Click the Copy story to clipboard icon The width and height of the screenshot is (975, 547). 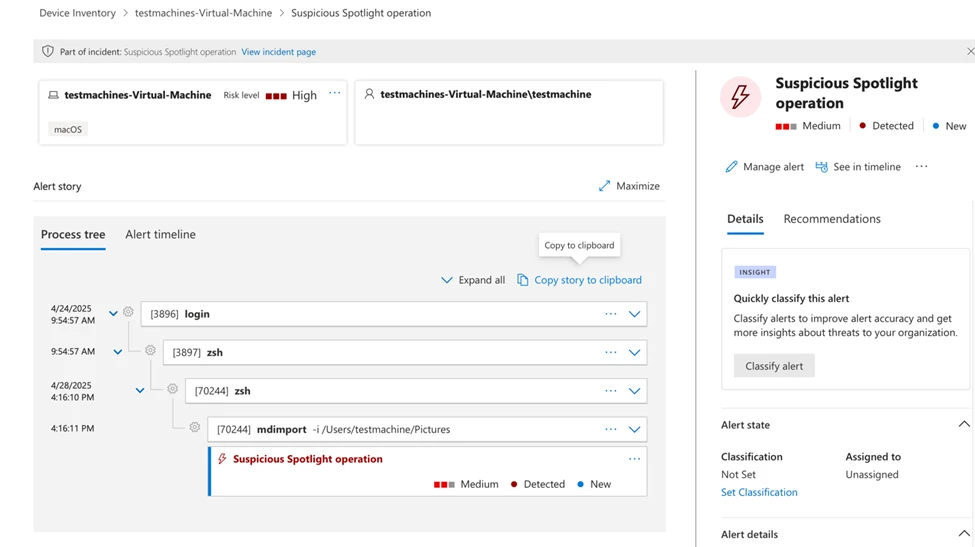(x=522, y=280)
